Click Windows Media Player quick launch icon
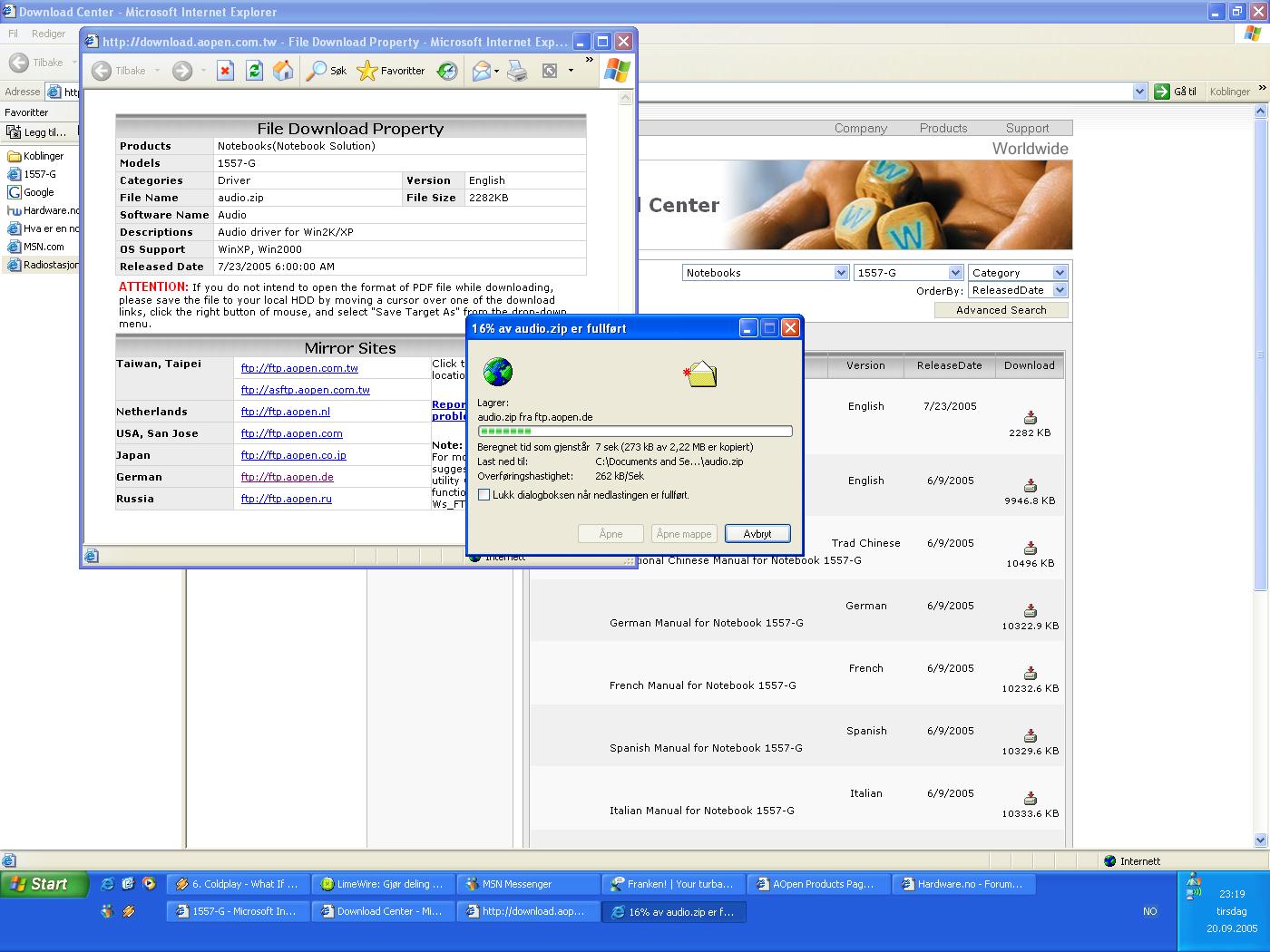 [149, 884]
